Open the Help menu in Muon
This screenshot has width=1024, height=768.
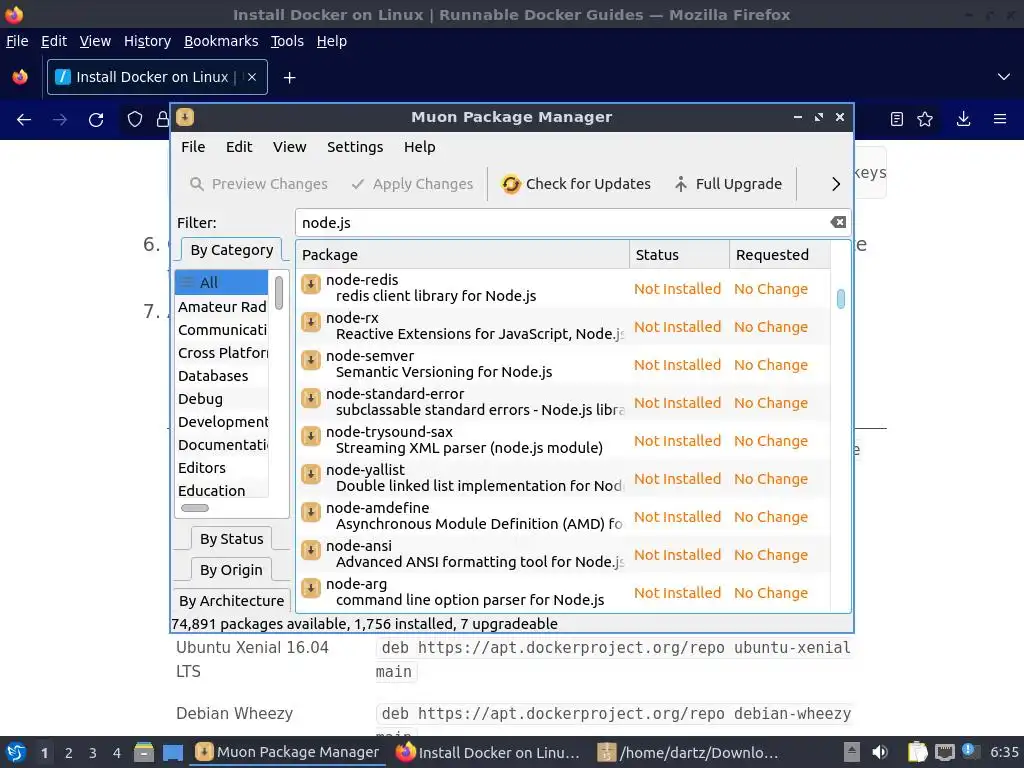(x=419, y=147)
